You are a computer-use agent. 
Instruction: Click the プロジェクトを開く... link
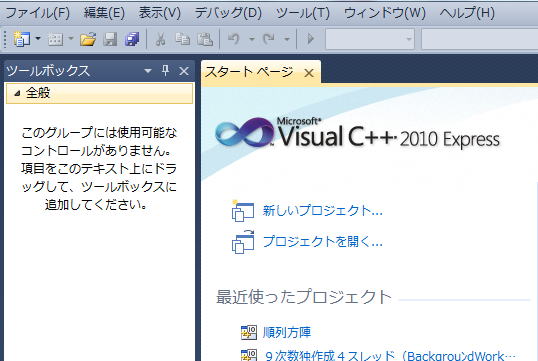tap(323, 241)
